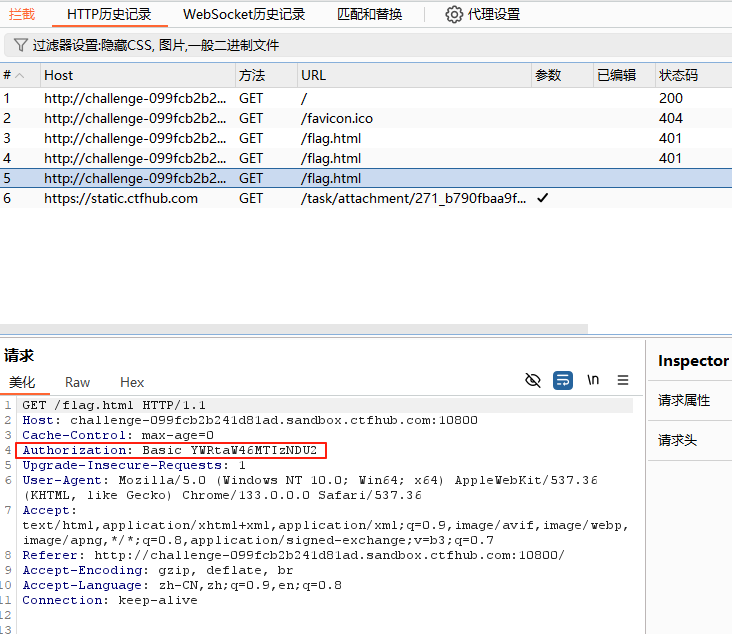Select request row 4 for /flag.html
Image resolution: width=732 pixels, height=634 pixels.
[366, 159]
